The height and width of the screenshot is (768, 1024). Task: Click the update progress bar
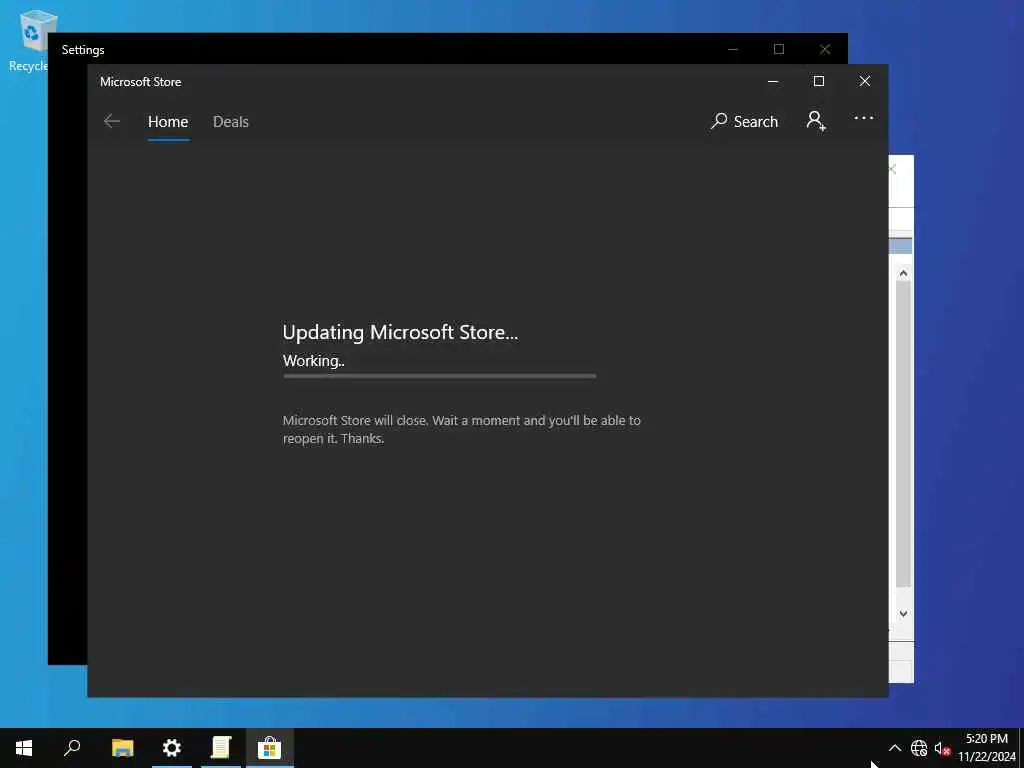440,376
